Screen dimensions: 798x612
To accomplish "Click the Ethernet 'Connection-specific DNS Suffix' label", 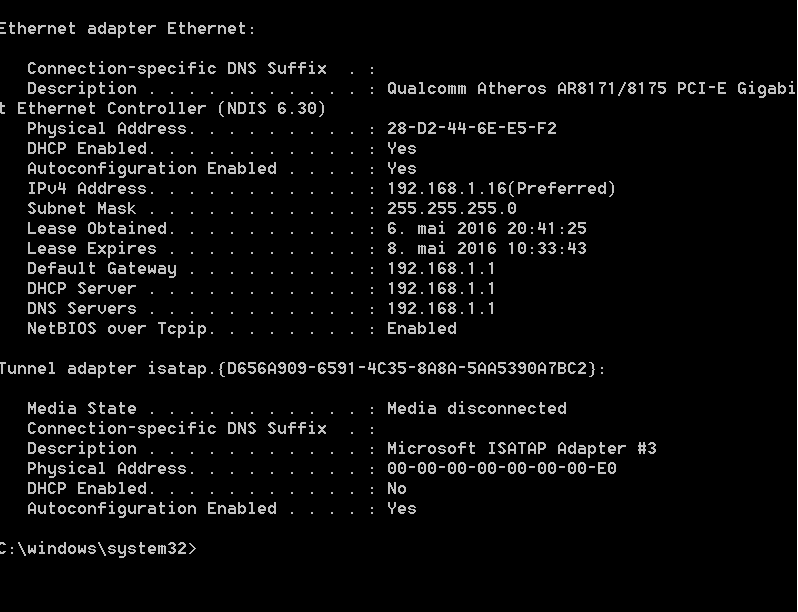I will (x=177, y=69).
